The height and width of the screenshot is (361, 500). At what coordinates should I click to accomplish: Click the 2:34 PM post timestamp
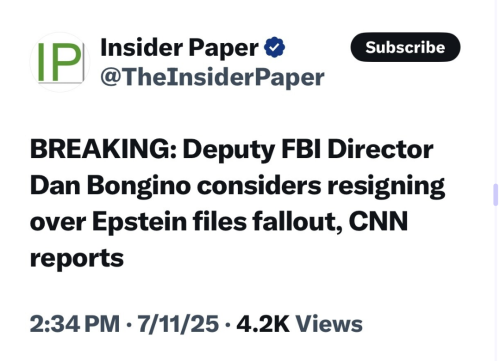click(75, 324)
